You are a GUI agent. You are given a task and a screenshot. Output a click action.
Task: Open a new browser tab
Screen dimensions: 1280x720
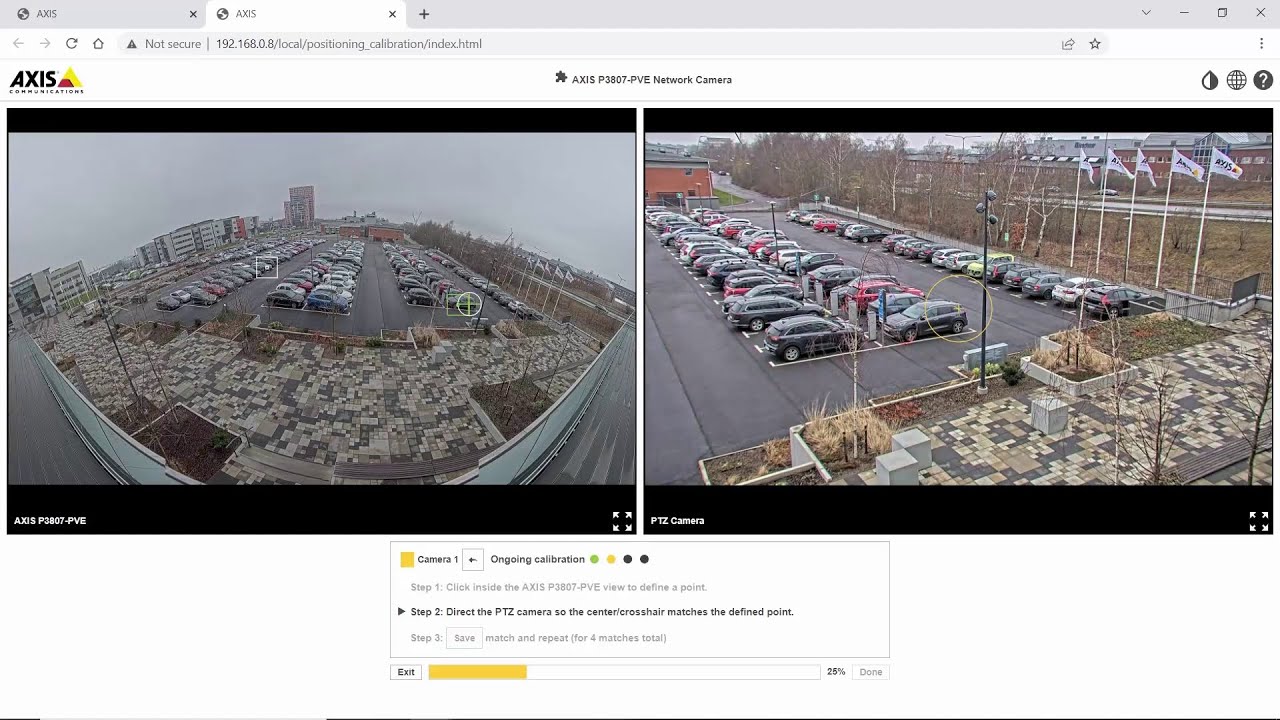(424, 14)
